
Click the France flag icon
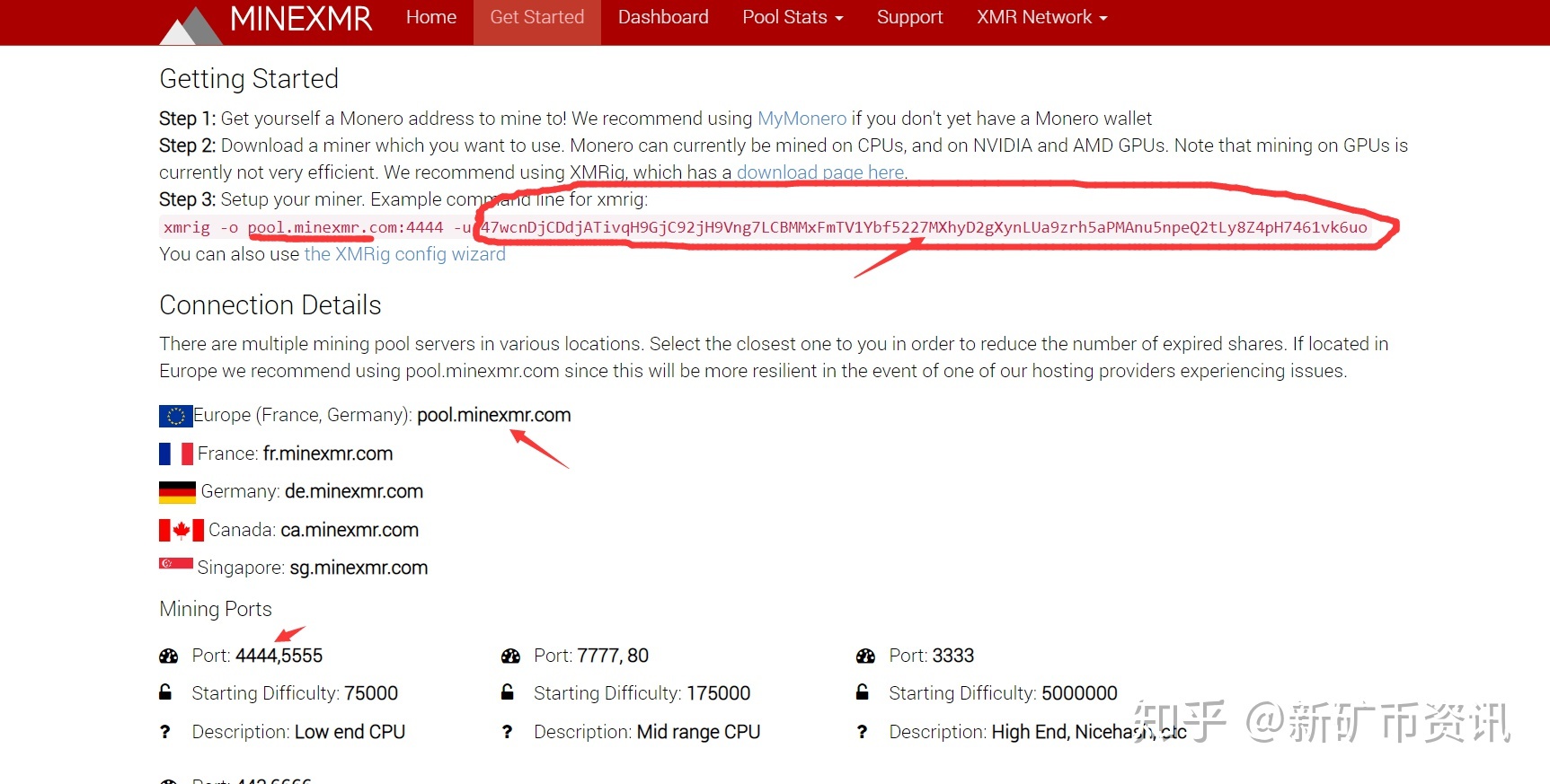coord(175,454)
